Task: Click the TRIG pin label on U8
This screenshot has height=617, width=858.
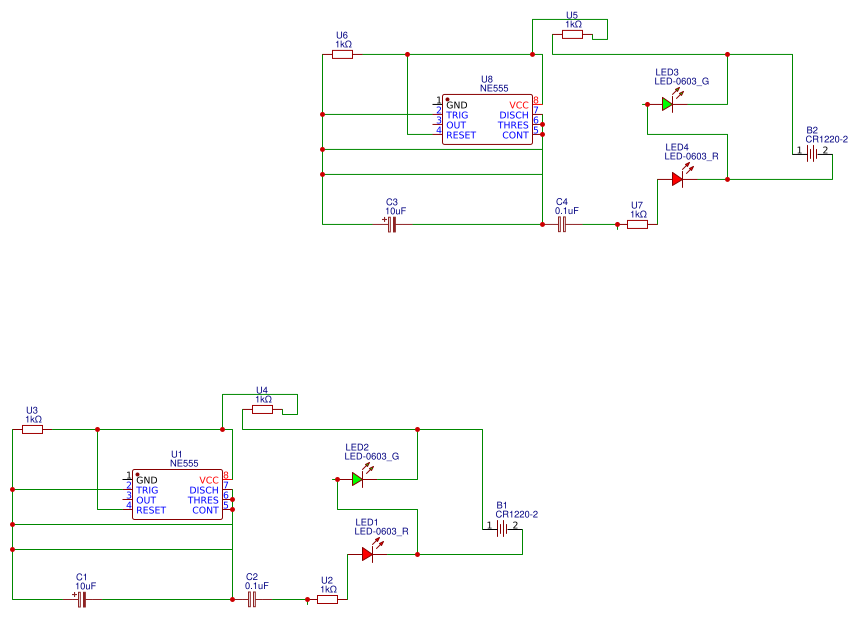Action: pyautogui.click(x=457, y=115)
